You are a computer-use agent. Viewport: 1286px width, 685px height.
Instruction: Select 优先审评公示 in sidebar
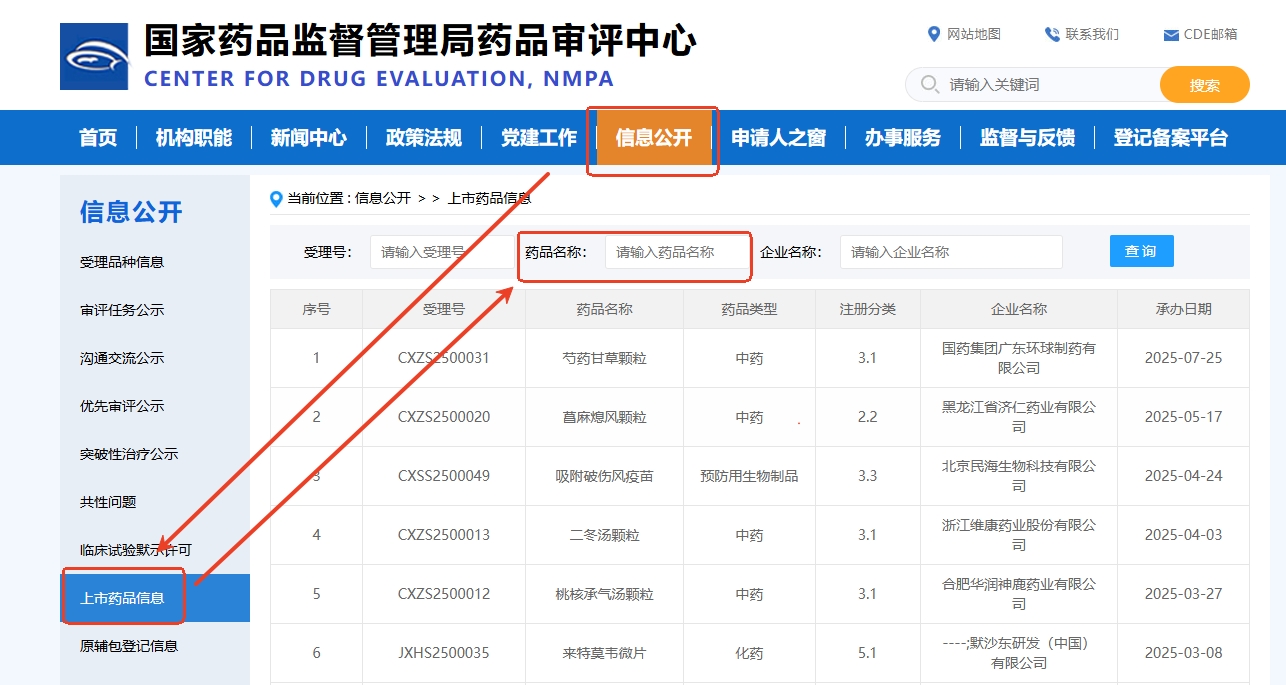(122, 406)
